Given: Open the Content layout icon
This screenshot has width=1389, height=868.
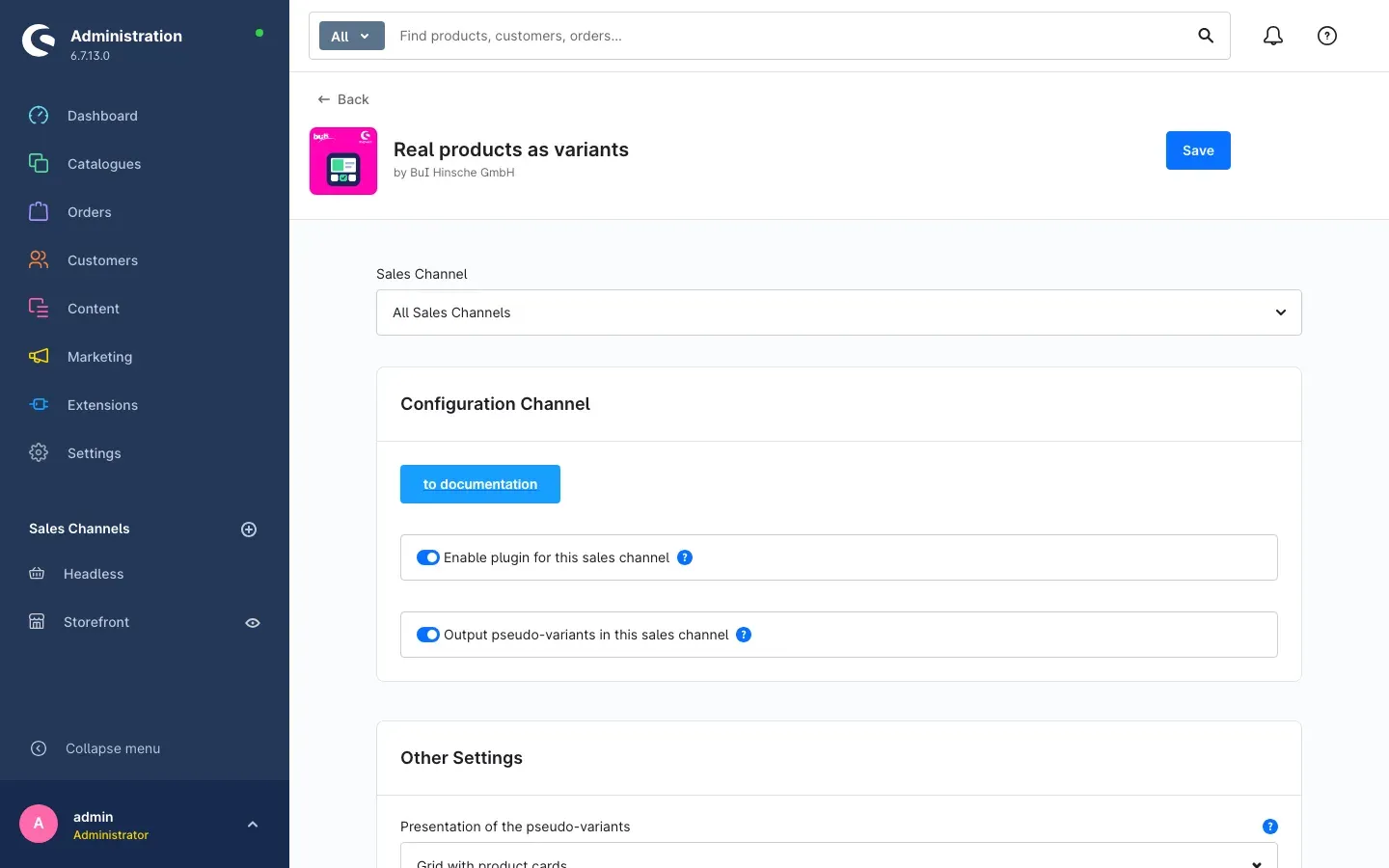Looking at the screenshot, I should pos(39,309).
